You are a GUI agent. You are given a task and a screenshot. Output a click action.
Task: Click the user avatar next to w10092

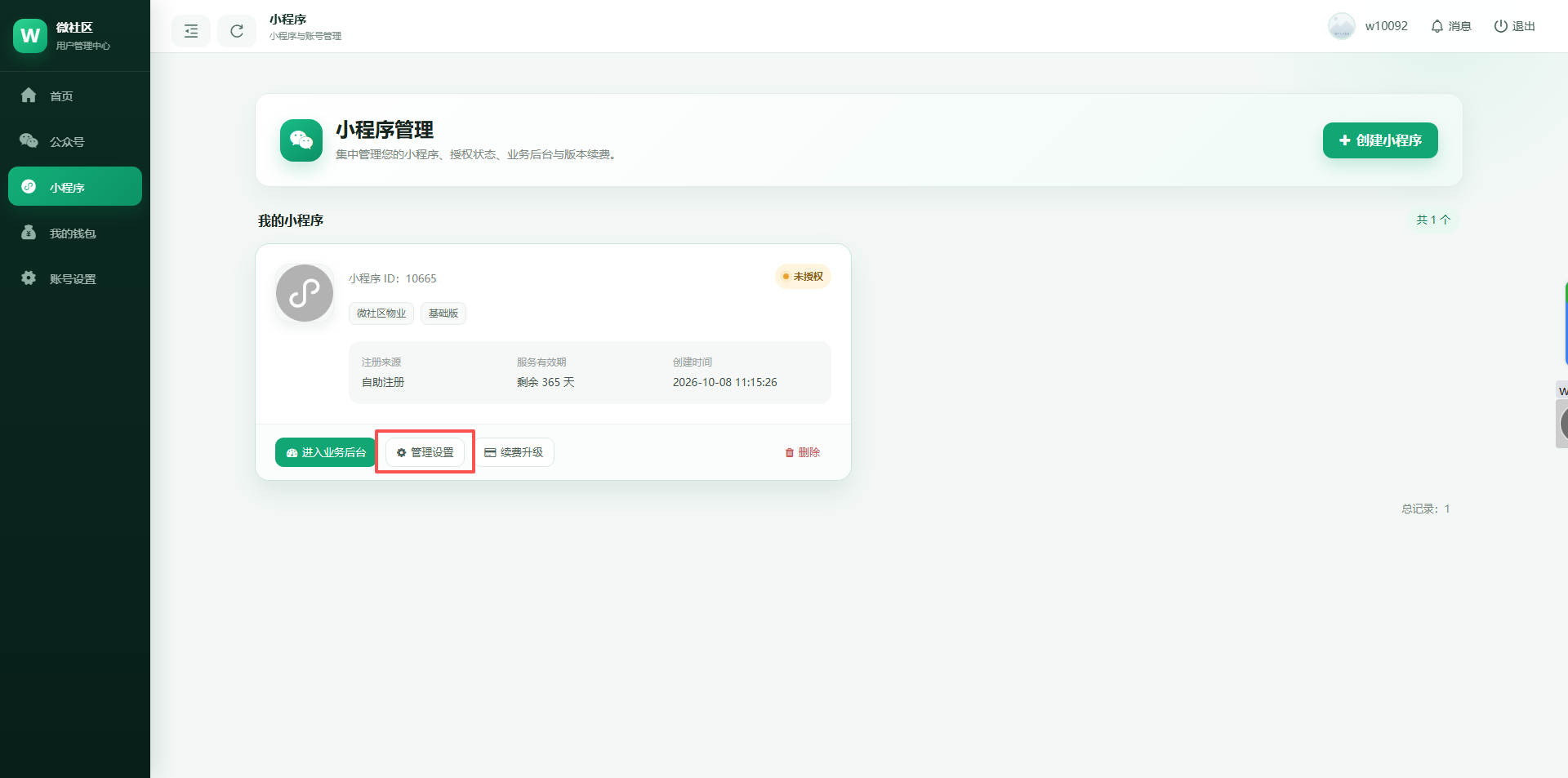click(x=1342, y=26)
